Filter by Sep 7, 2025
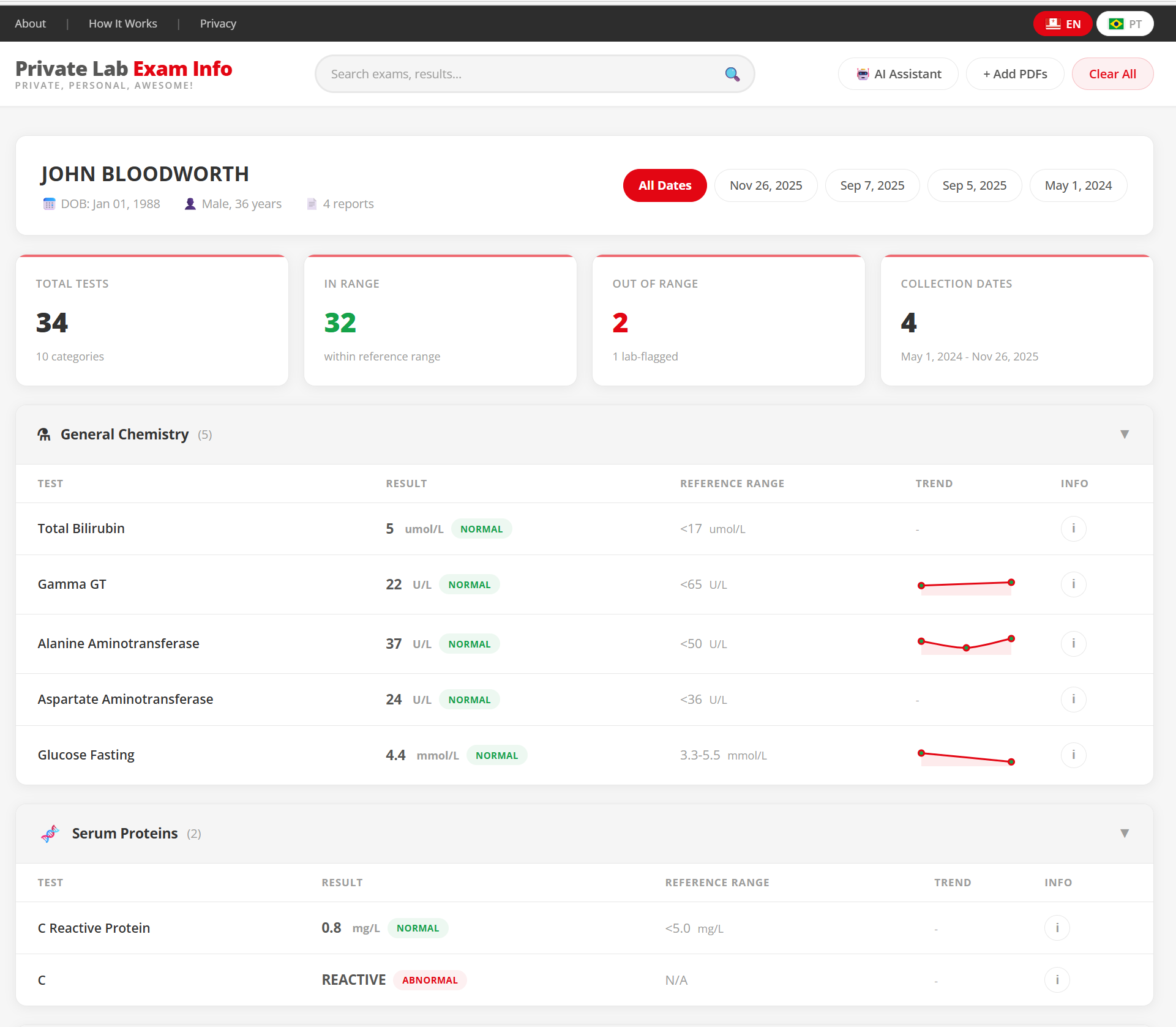1176x1027 pixels. coord(872,185)
